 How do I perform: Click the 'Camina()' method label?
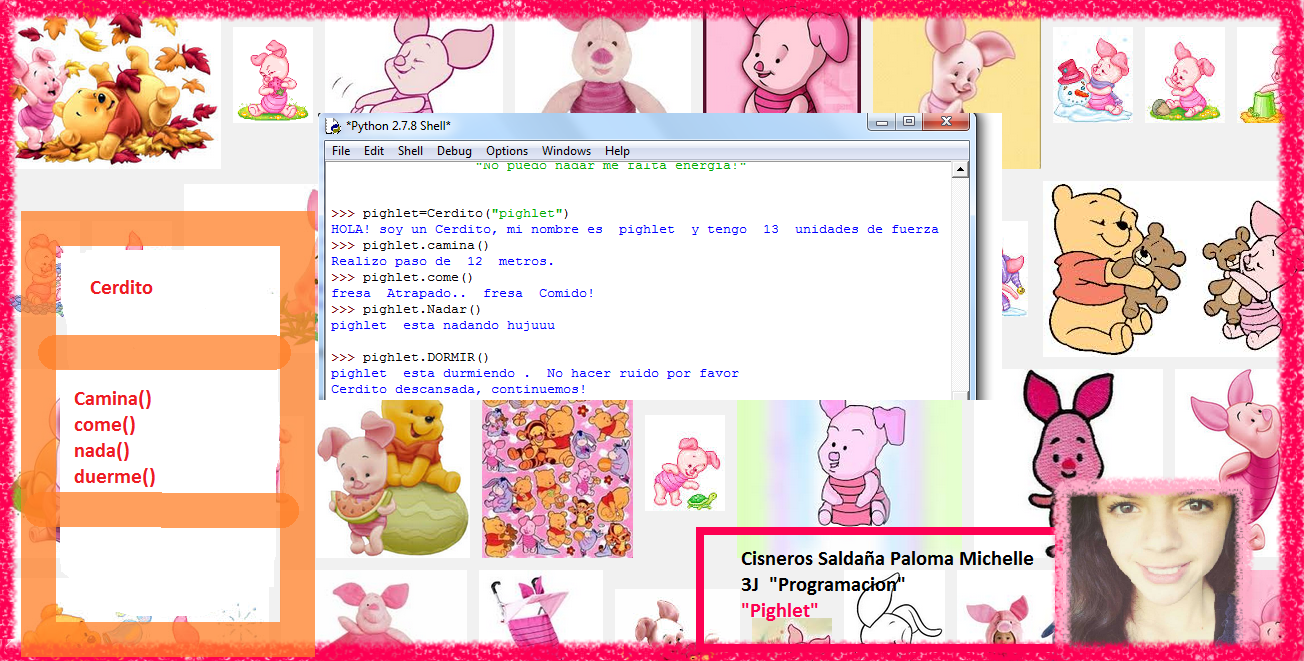pyautogui.click(x=113, y=399)
